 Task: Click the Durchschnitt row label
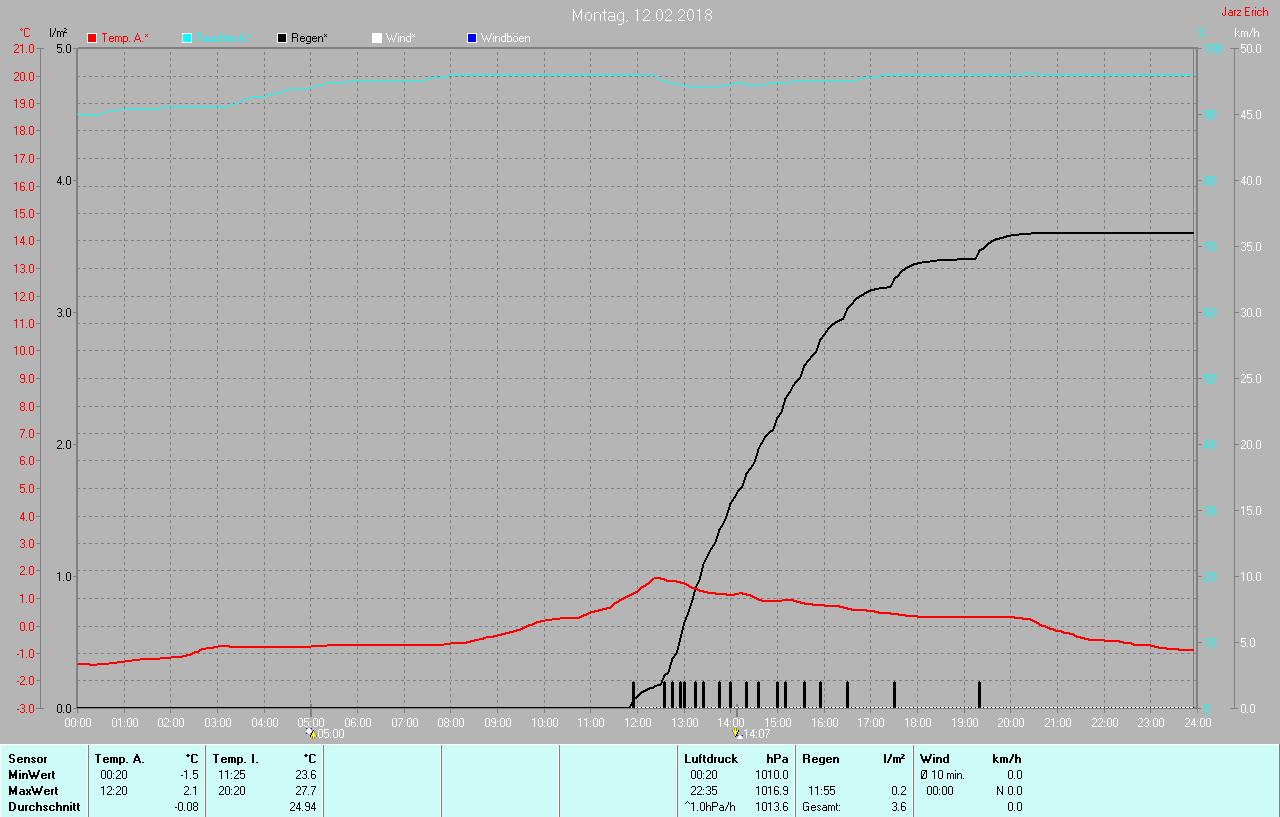click(x=44, y=807)
